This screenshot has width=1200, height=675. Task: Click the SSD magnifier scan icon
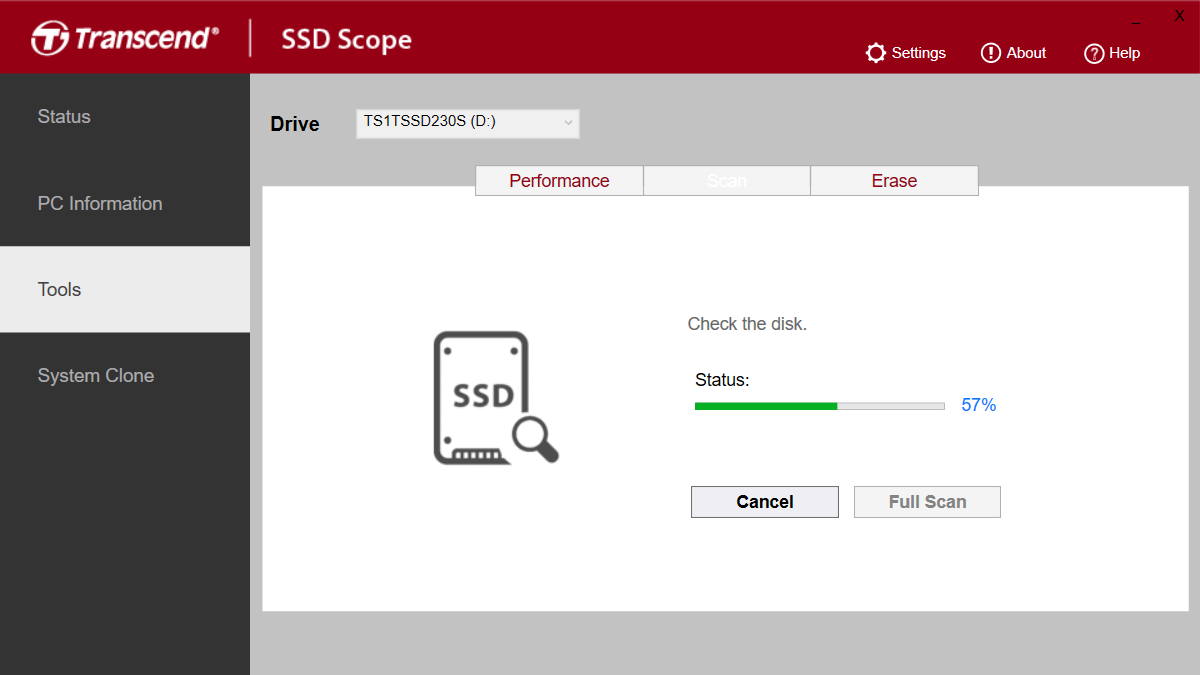coord(496,398)
